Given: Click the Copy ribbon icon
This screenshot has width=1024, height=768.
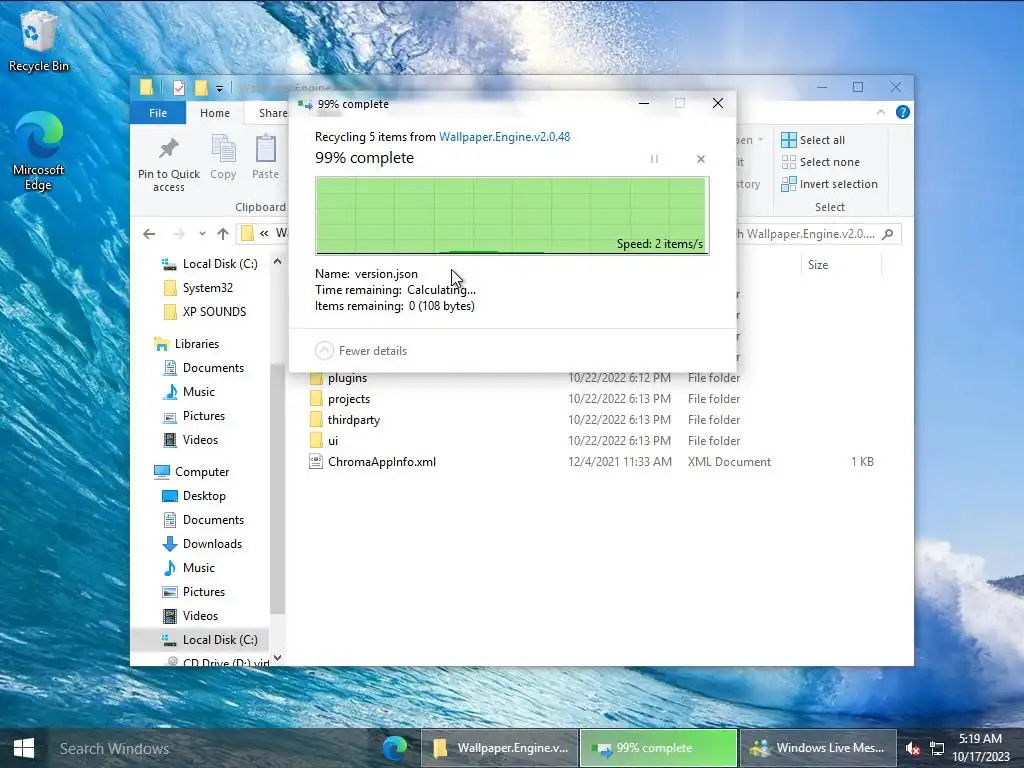Looking at the screenshot, I should (x=223, y=149).
